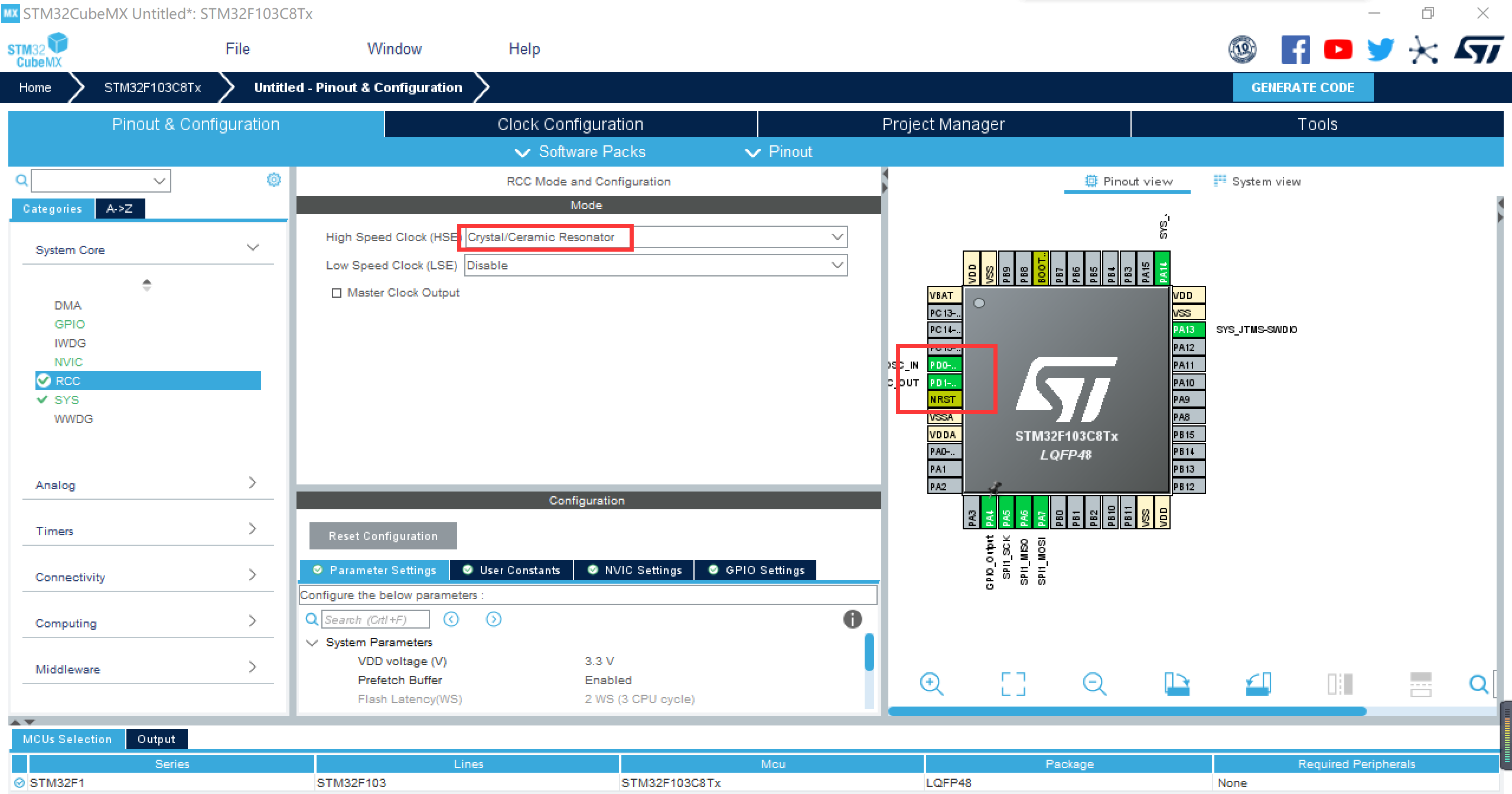
Task: Switch to System view
Action: 1257,181
